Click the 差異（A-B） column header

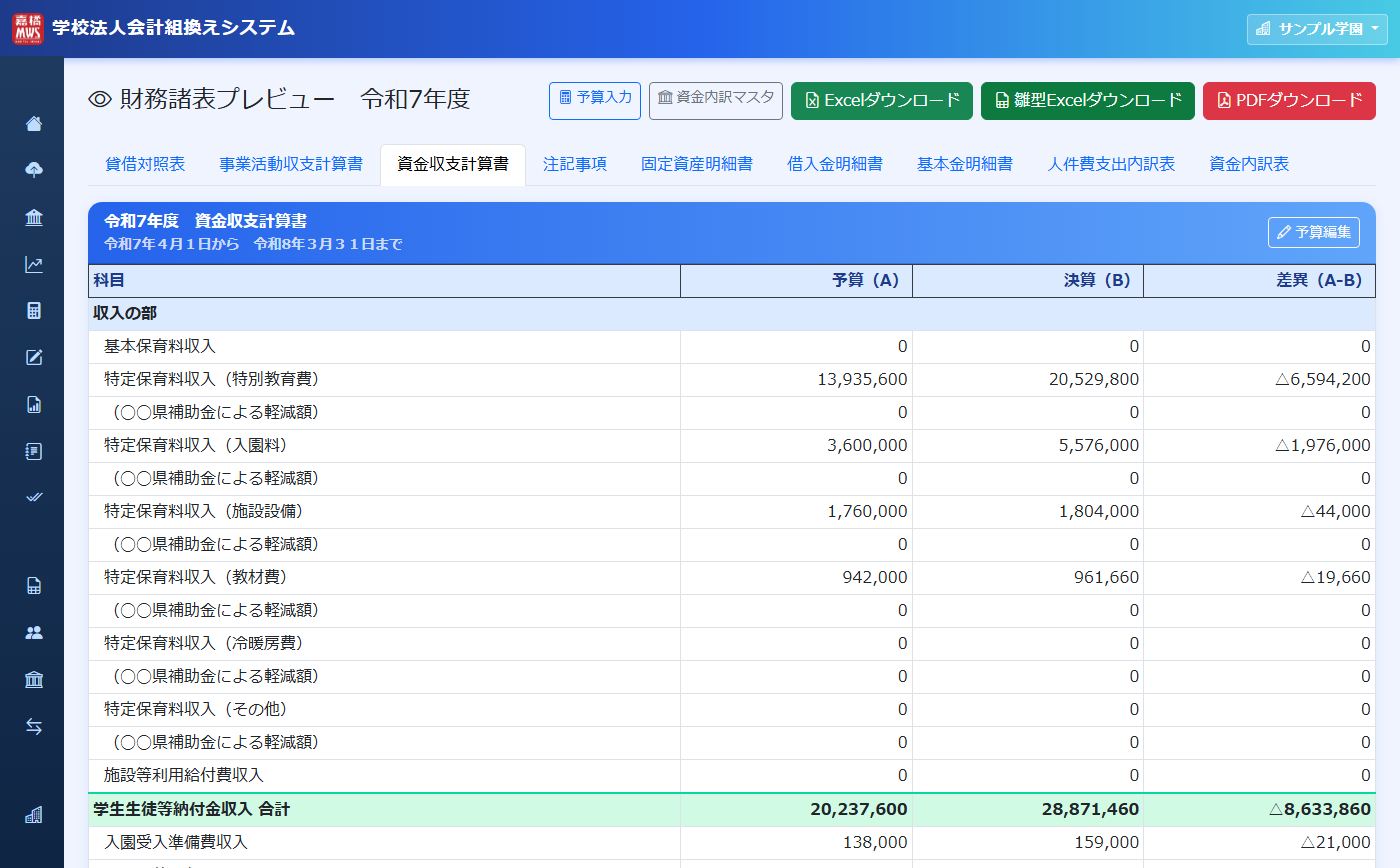(1260, 281)
